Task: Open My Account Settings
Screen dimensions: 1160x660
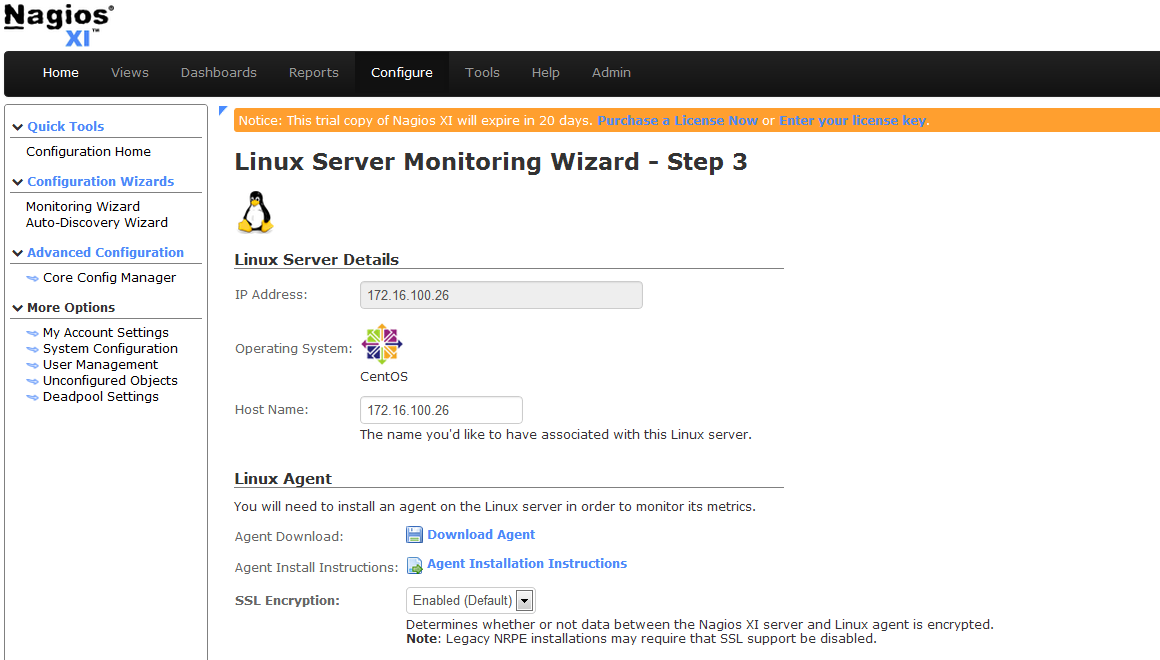Action: [x=106, y=333]
